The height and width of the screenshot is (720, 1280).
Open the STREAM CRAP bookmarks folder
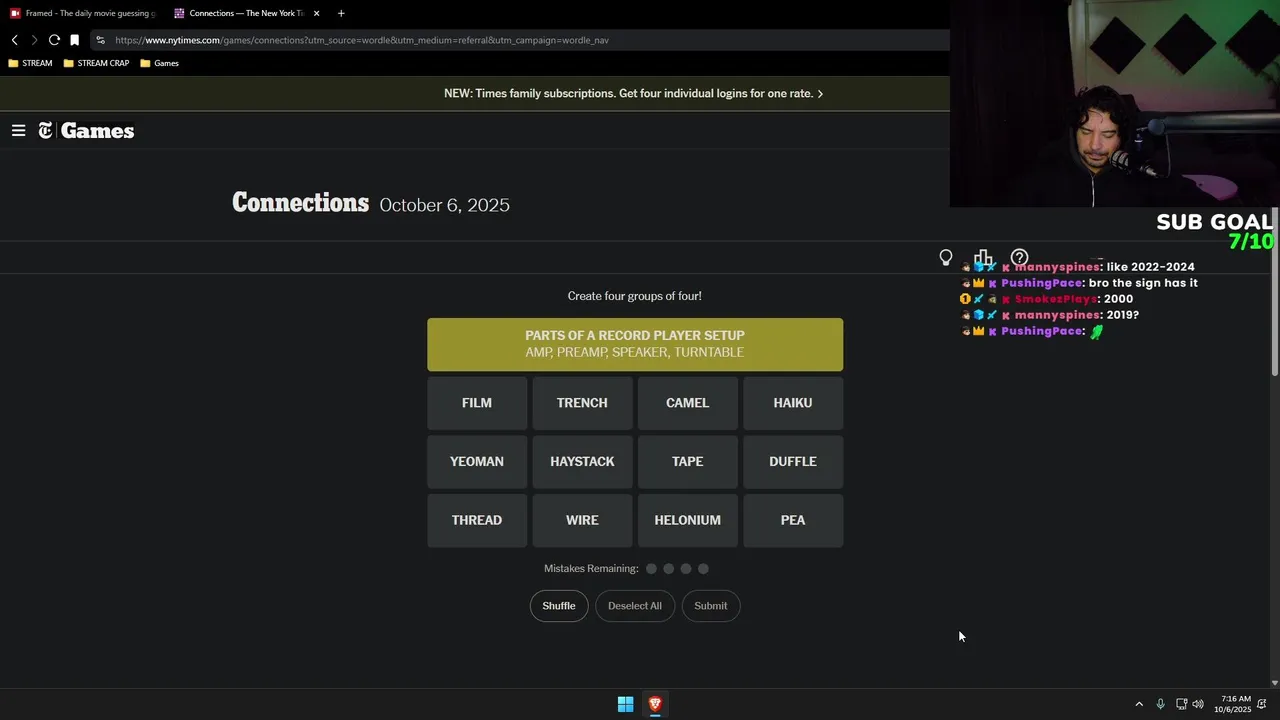point(96,63)
